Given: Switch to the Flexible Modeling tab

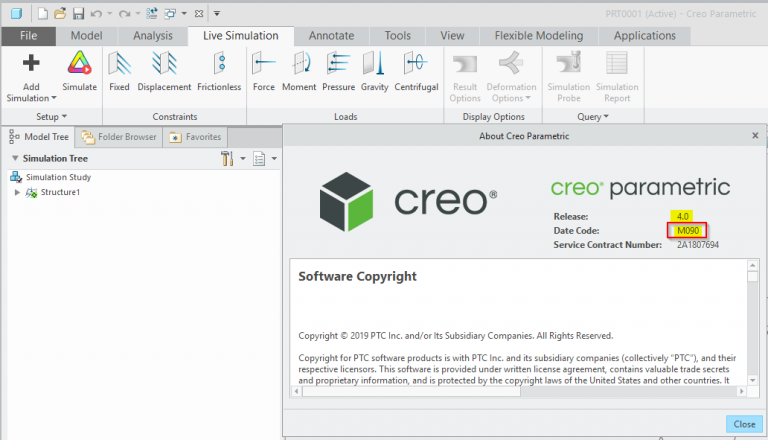Looking at the screenshot, I should [539, 36].
